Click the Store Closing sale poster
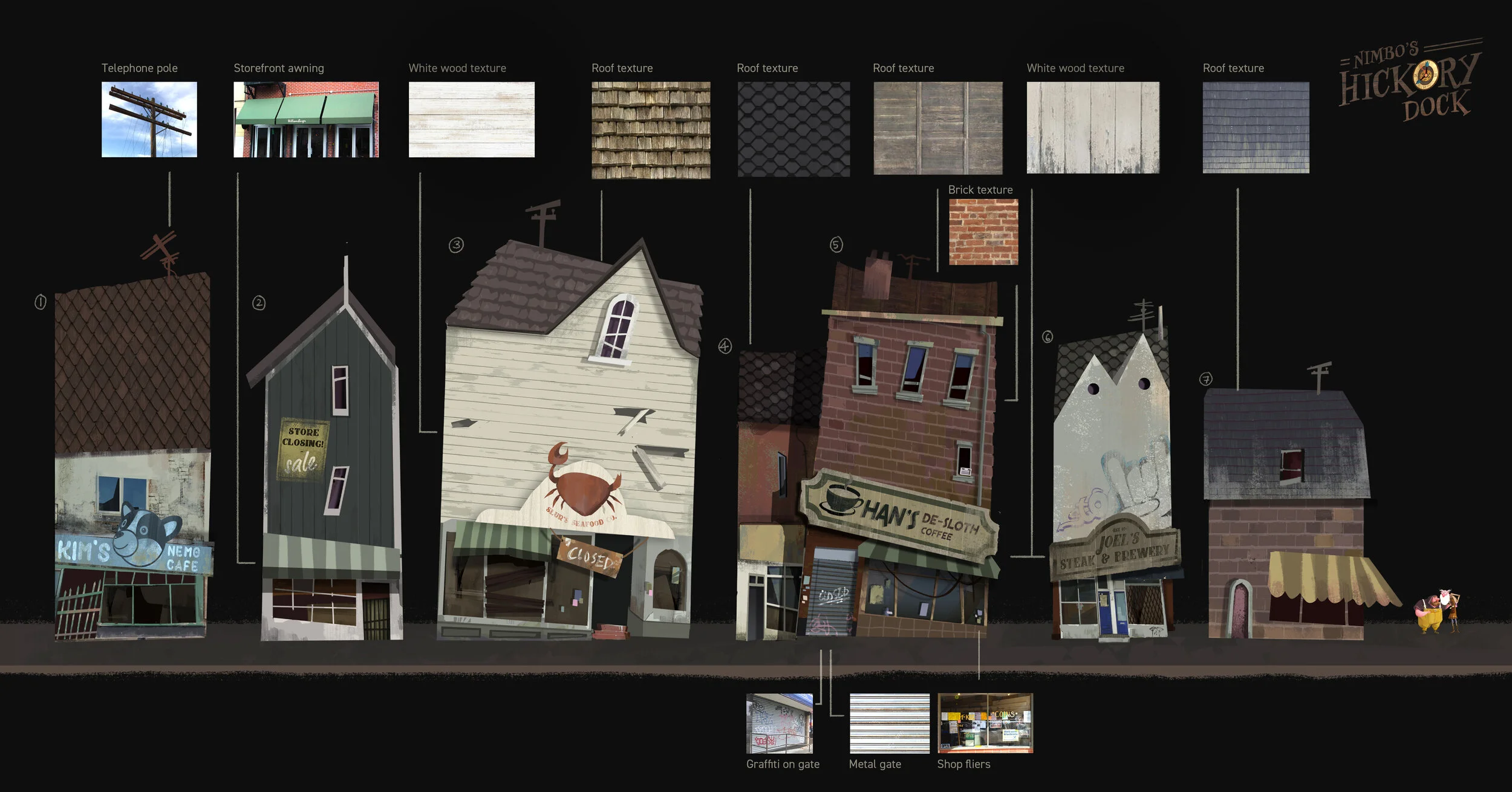The height and width of the screenshot is (792, 1512). pyautogui.click(x=302, y=450)
